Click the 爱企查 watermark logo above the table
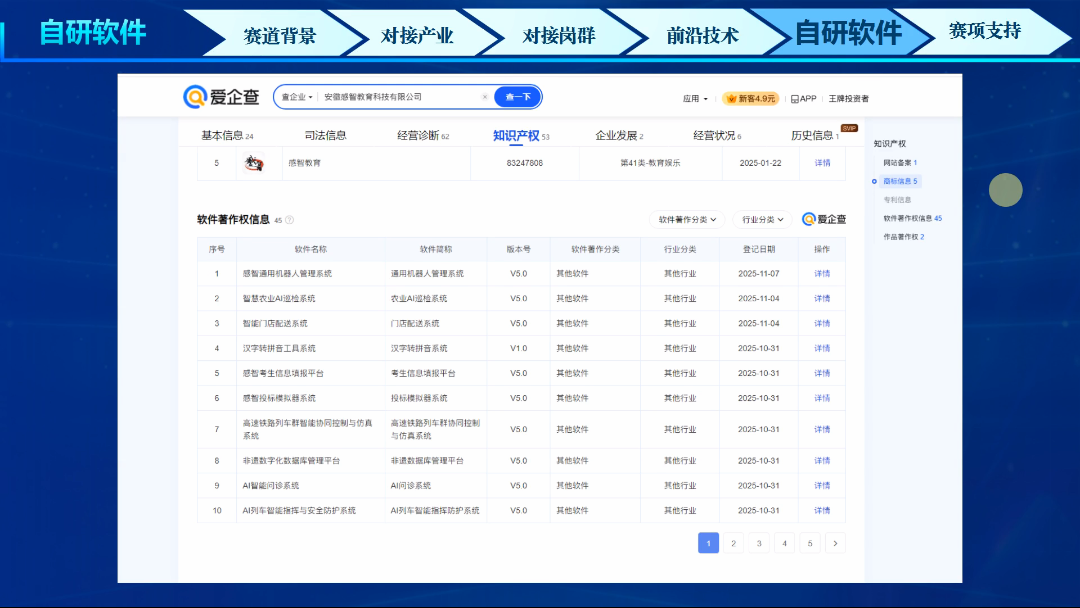 coord(824,219)
